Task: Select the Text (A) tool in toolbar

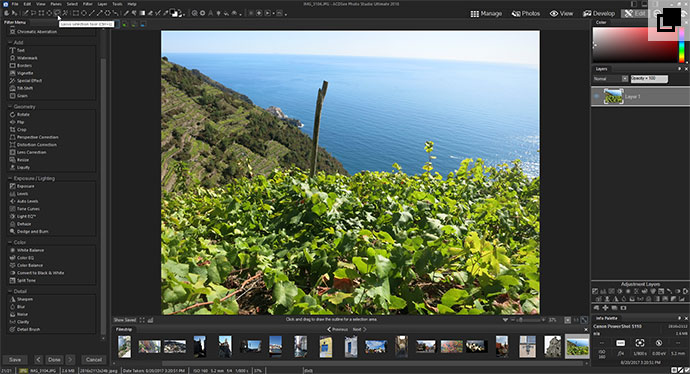Action: (x=210, y=13)
